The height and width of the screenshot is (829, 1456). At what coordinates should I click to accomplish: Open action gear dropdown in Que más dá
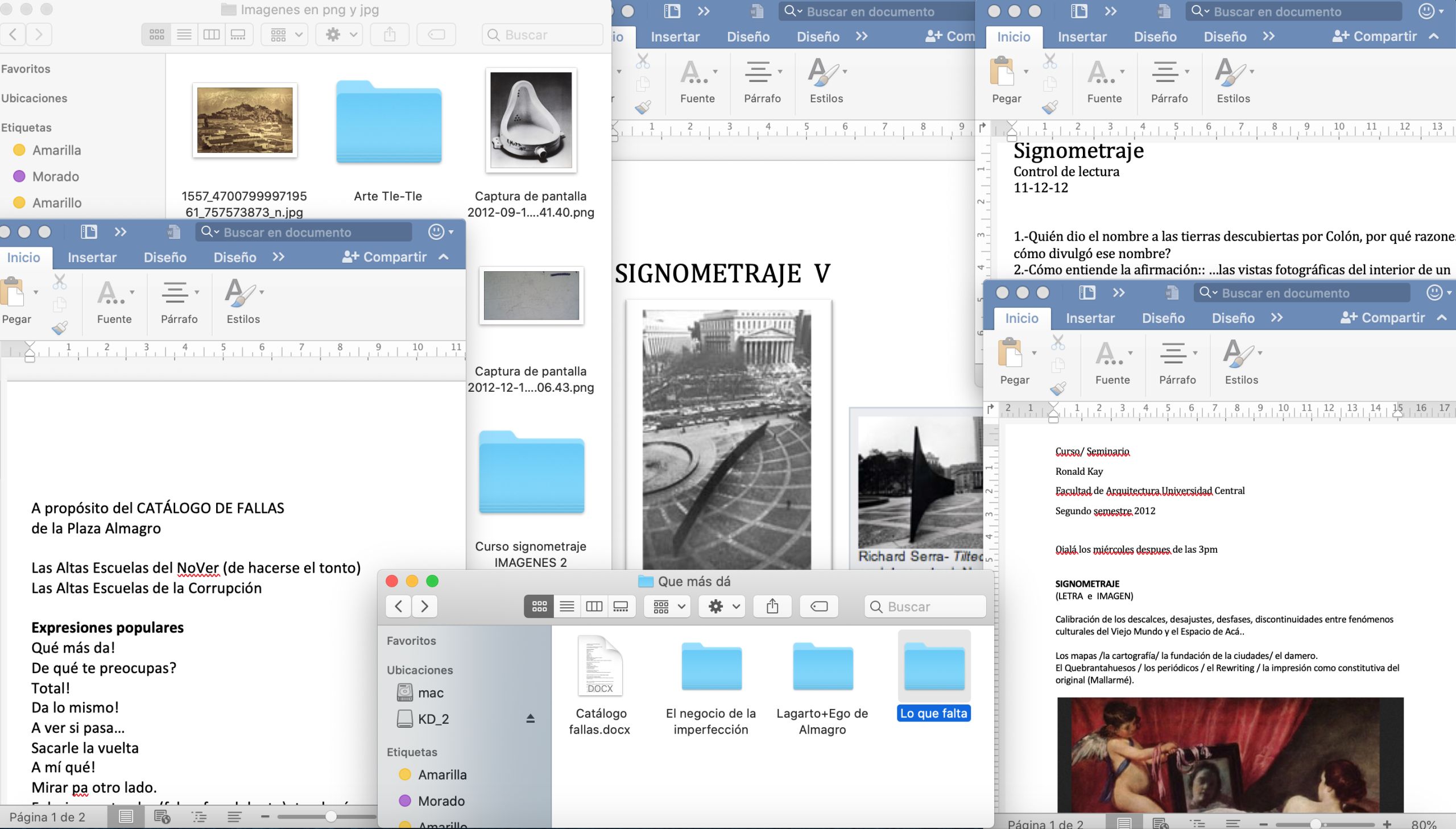pos(723,606)
